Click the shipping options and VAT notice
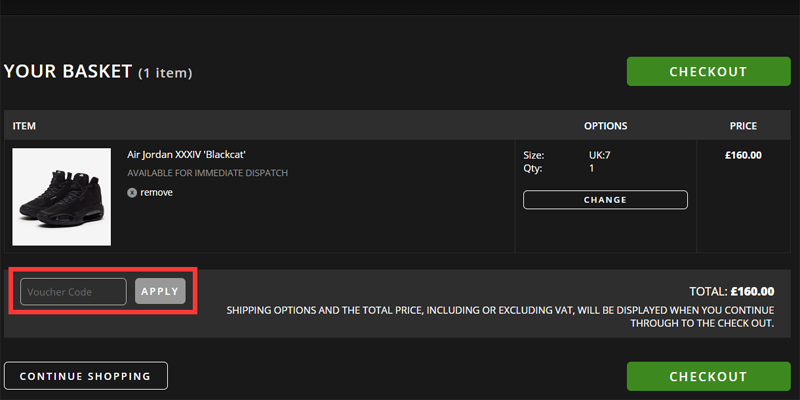 point(500,317)
